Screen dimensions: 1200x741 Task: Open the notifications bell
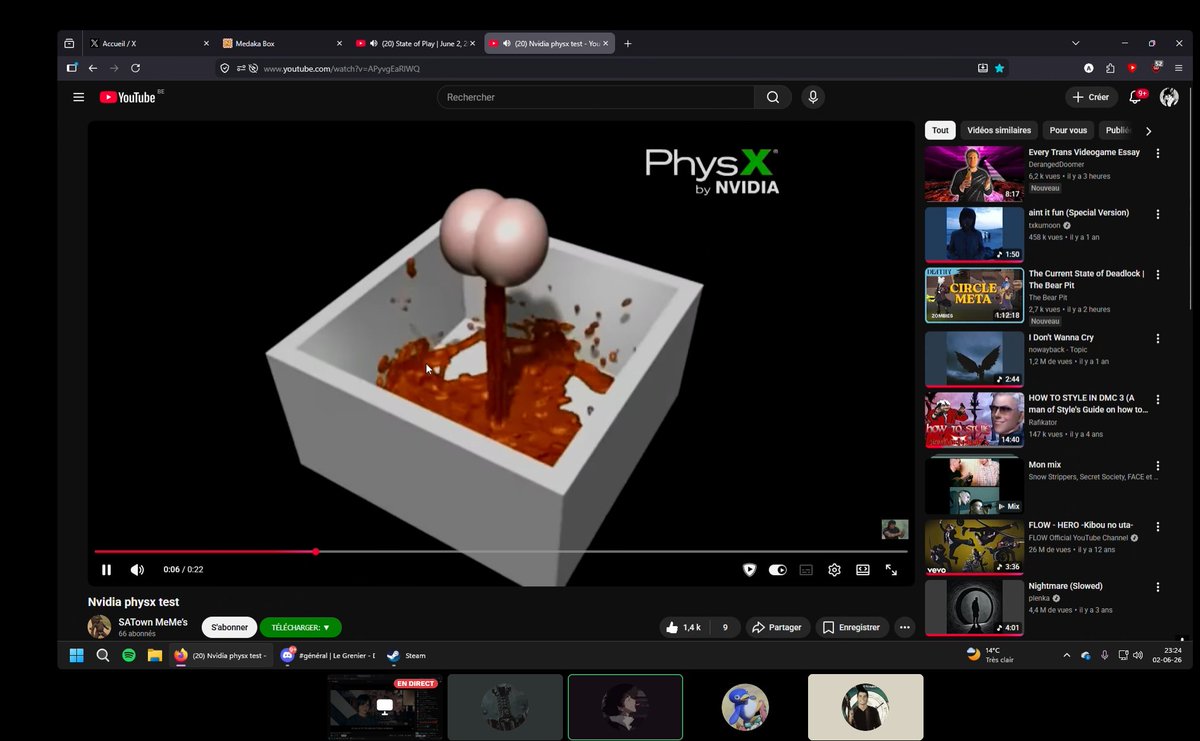[1136, 97]
